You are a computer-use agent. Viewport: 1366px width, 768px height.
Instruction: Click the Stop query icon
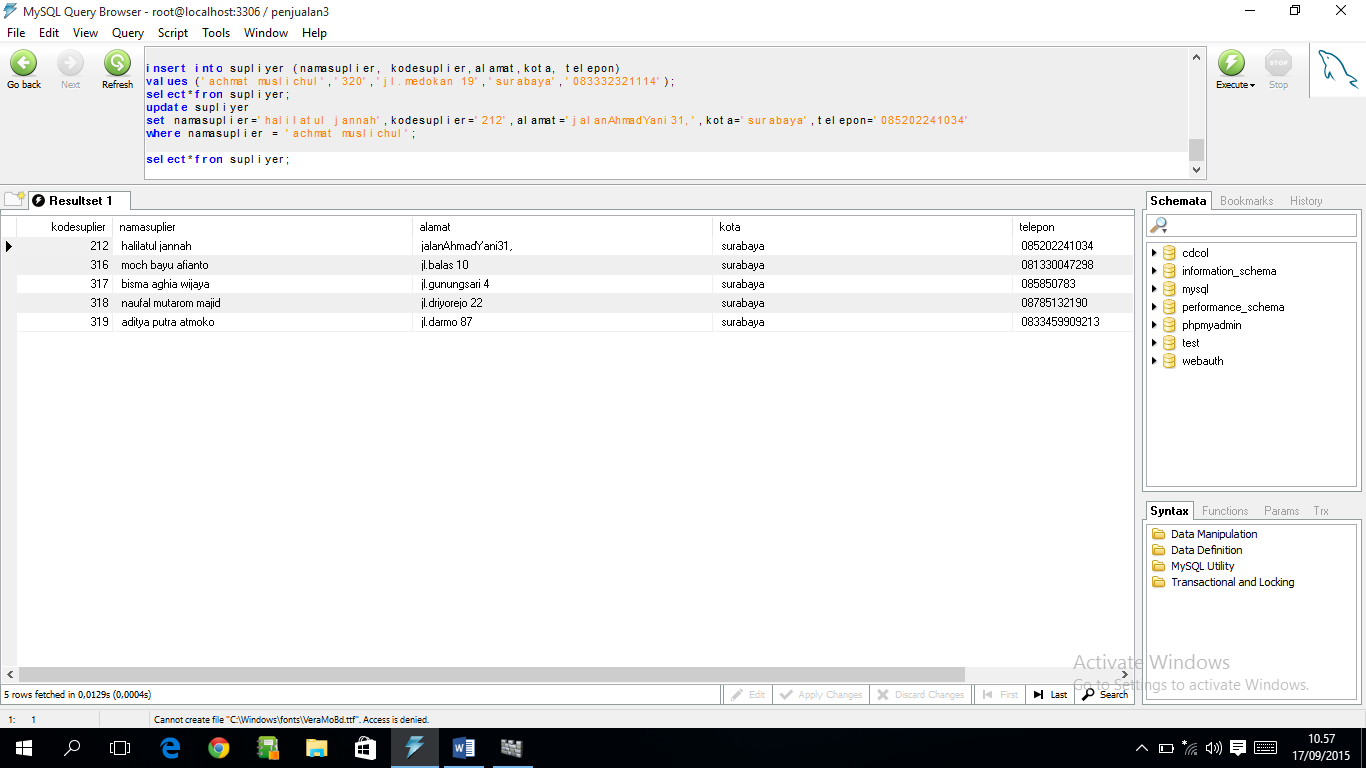[1279, 63]
